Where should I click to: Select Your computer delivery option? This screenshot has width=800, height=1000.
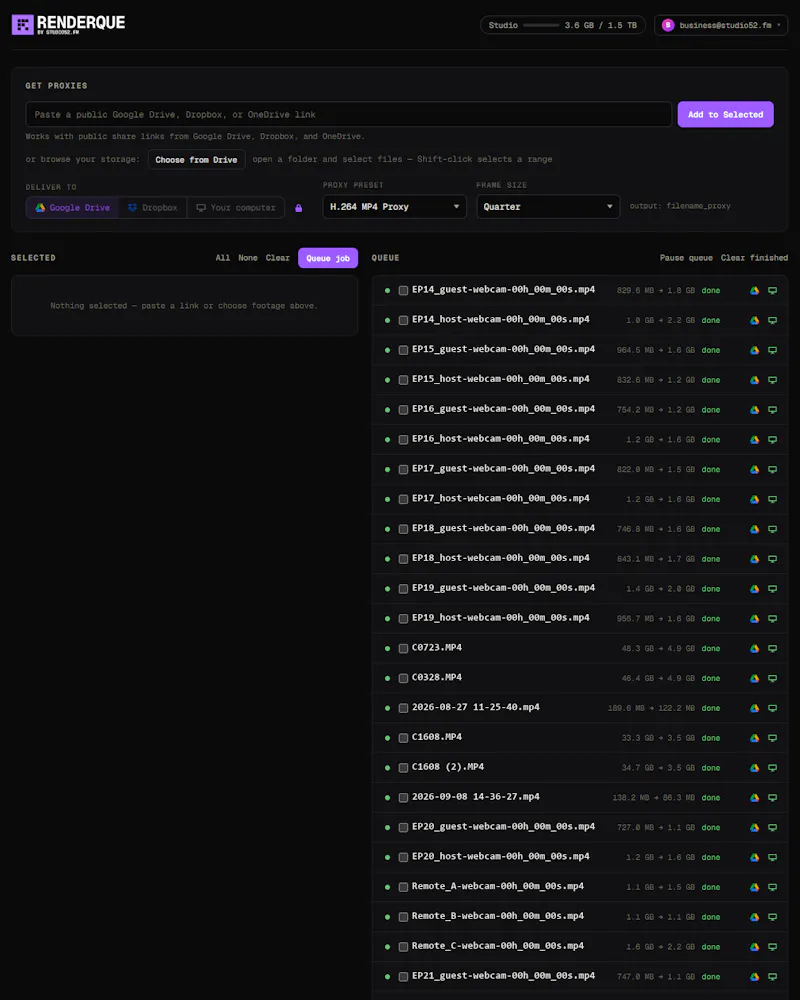click(x=236, y=208)
